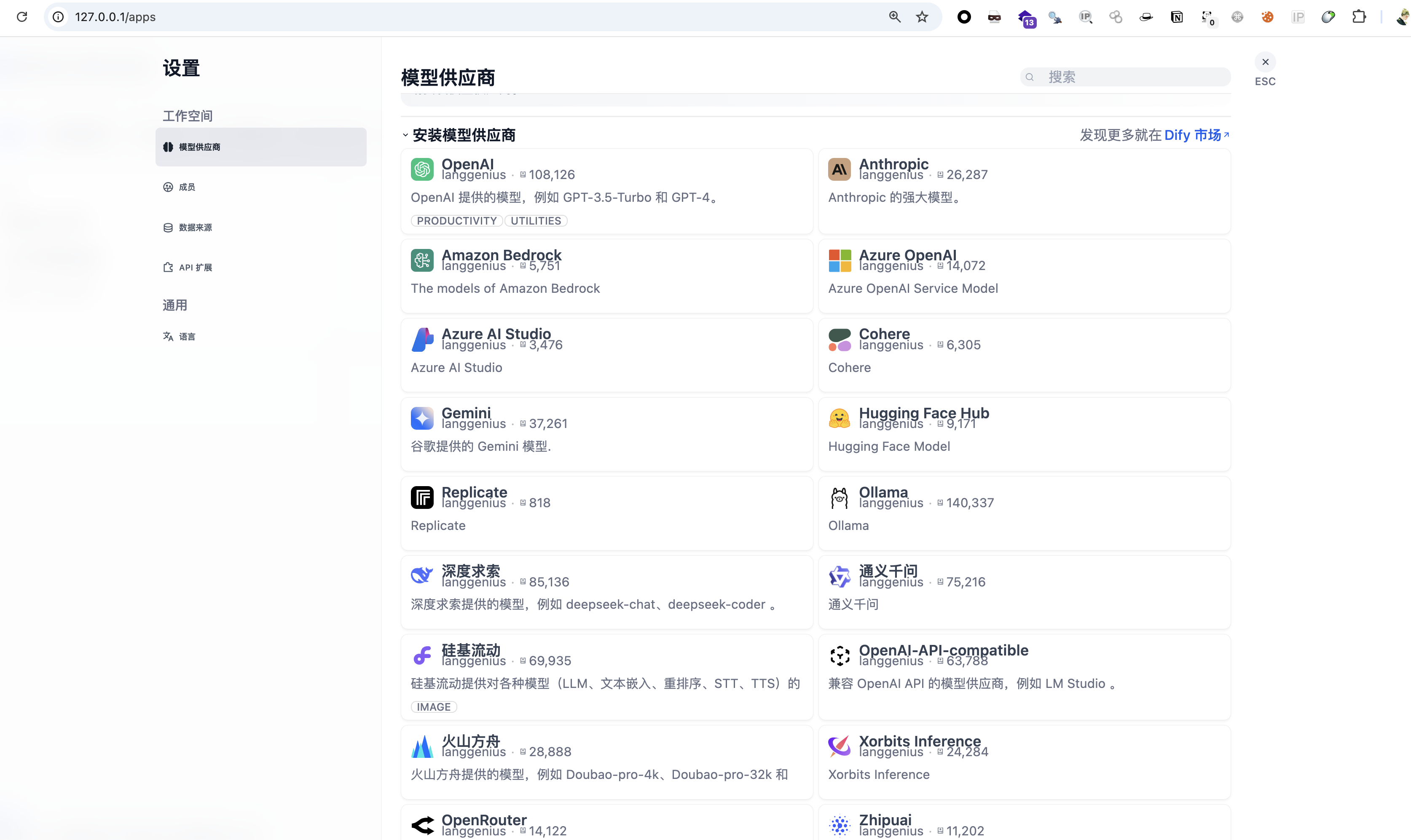Viewport: 1411px width, 840px height.
Task: Close settings with the X icon
Action: point(1265,62)
